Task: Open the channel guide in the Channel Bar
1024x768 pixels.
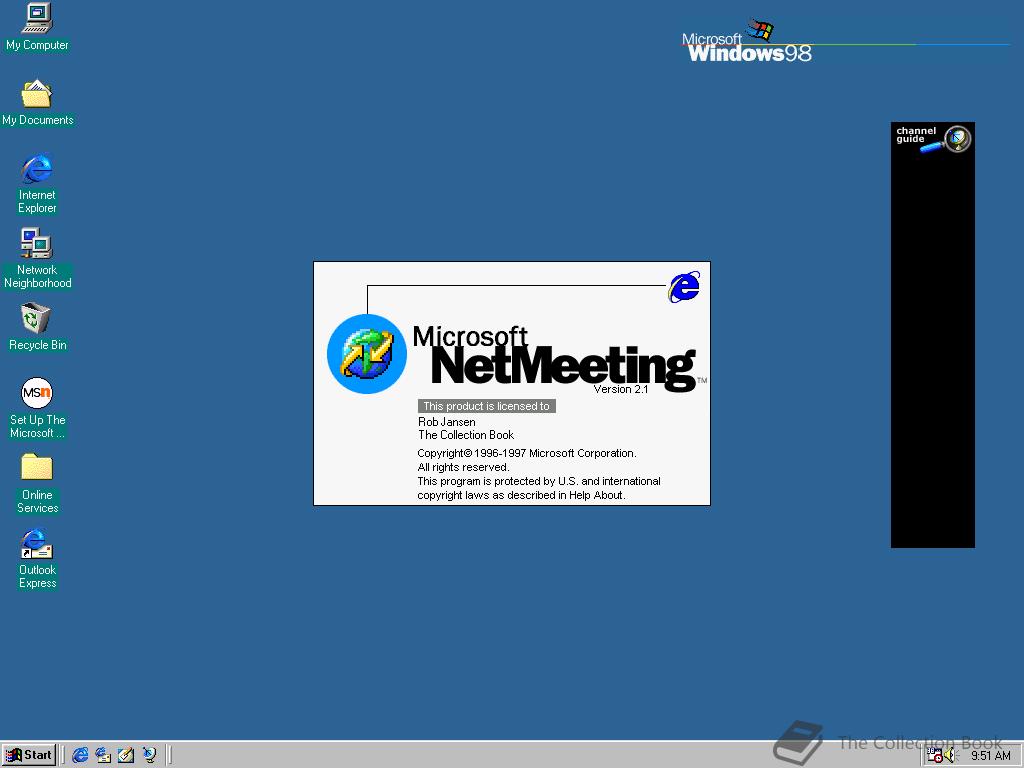Action: 933,138
